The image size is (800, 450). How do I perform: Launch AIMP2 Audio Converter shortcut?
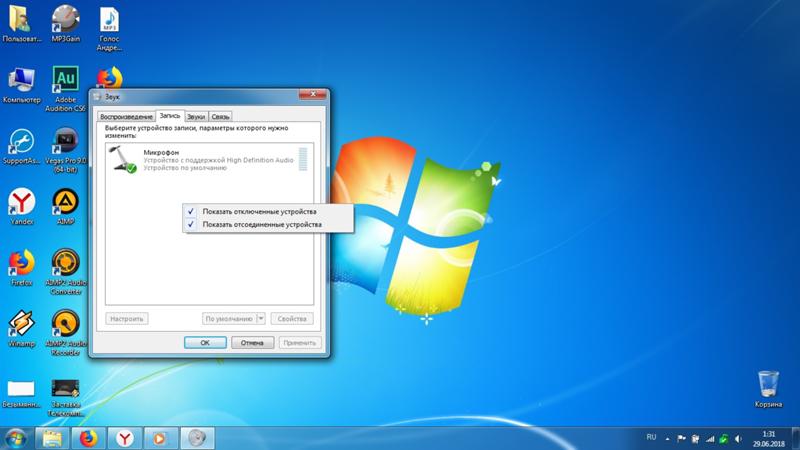click(x=65, y=272)
